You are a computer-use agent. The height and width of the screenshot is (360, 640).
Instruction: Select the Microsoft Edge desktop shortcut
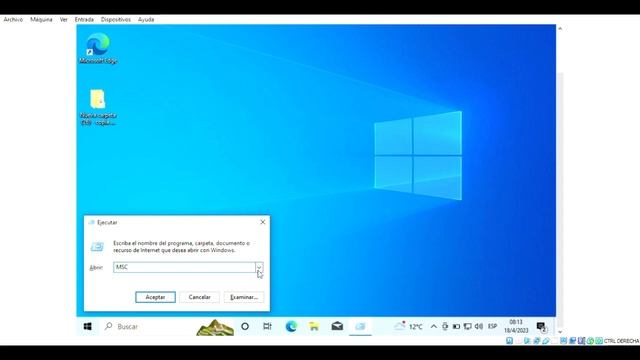pyautogui.click(x=98, y=48)
